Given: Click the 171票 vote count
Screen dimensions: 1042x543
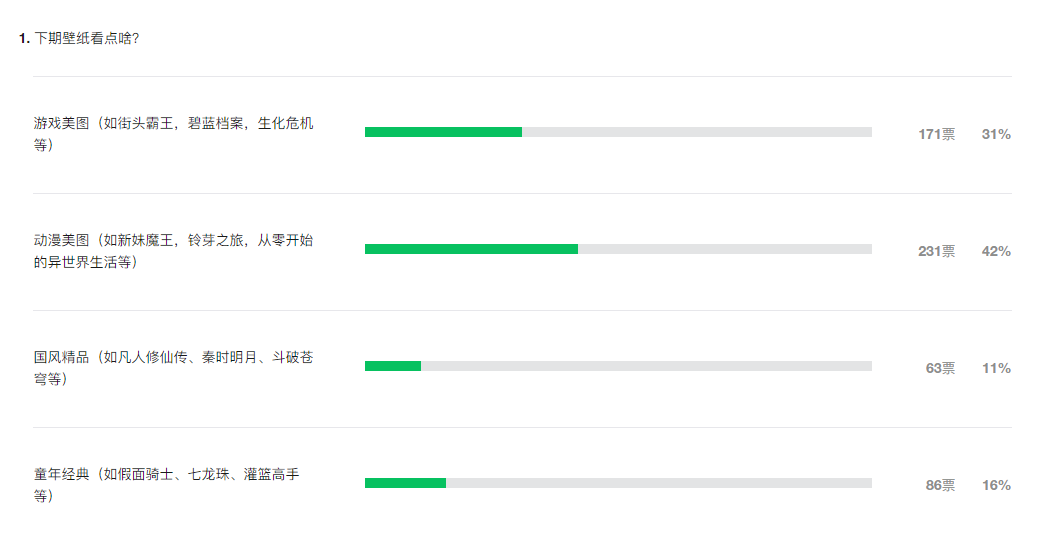Looking at the screenshot, I should pos(936,134).
